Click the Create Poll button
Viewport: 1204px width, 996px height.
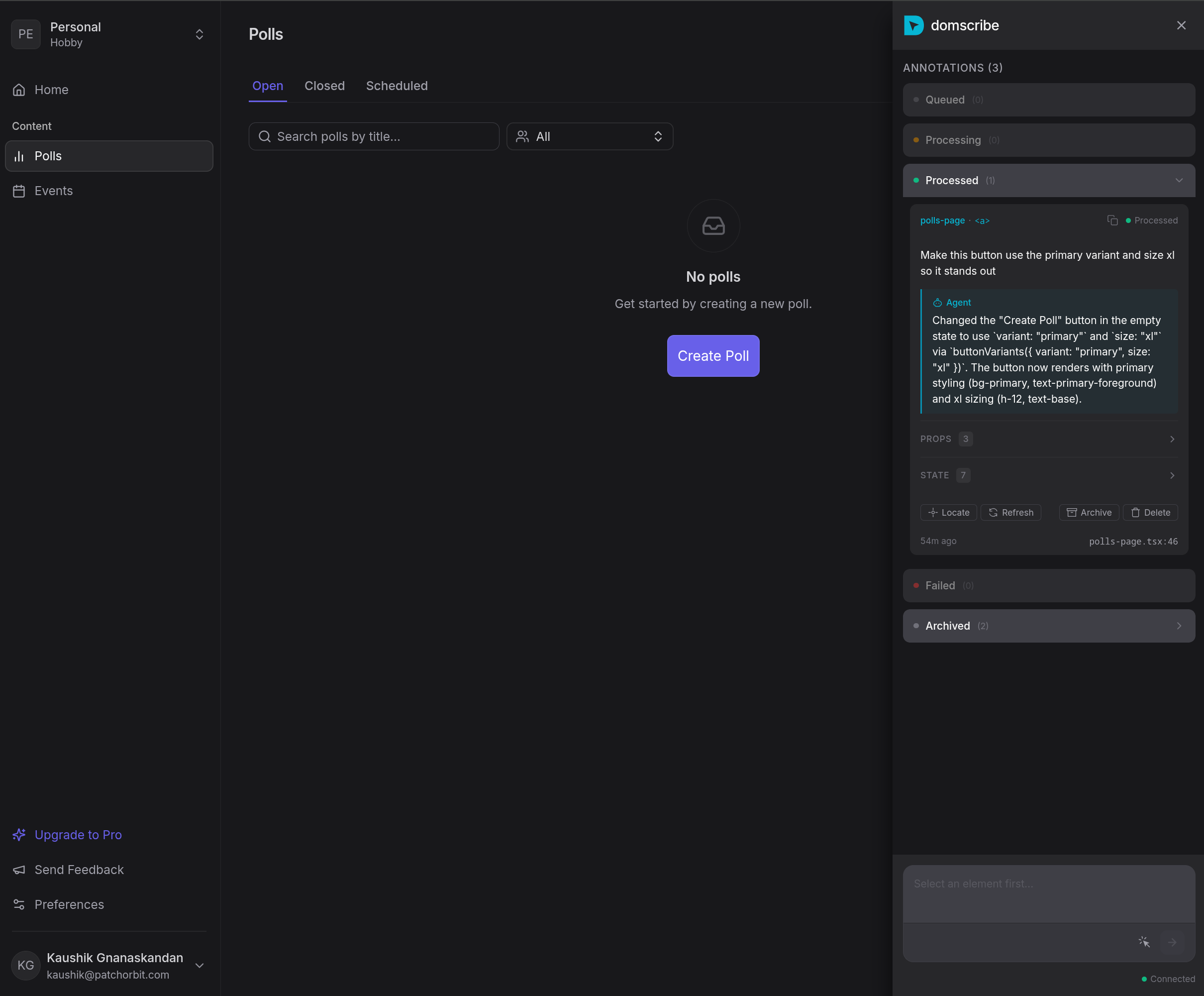coord(712,356)
